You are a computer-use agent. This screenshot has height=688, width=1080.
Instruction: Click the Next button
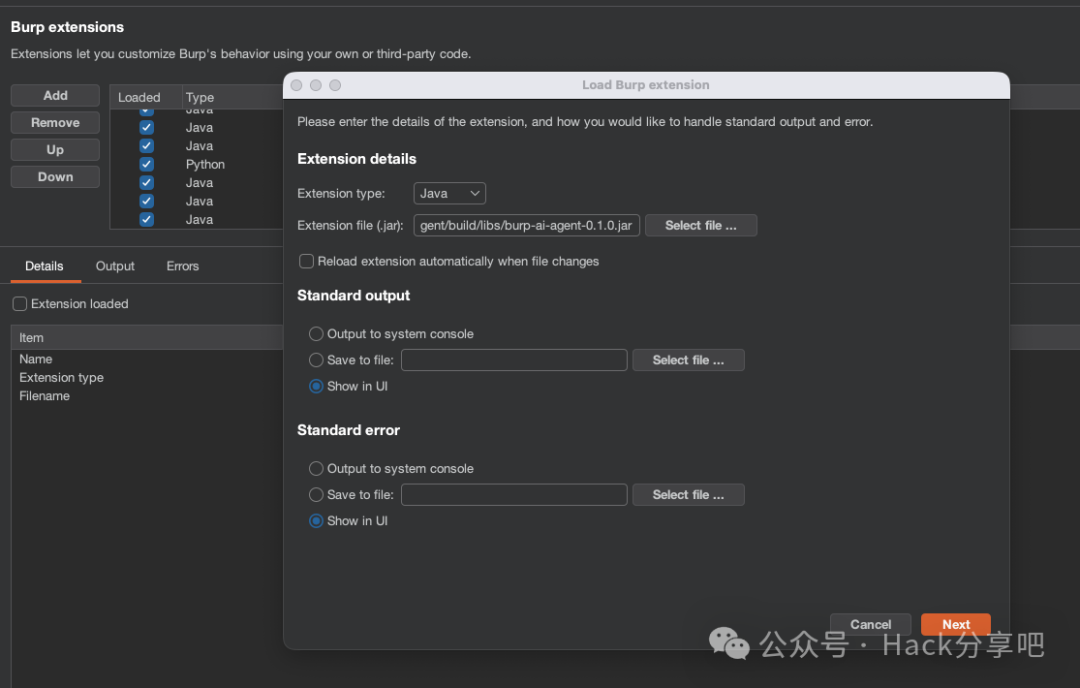point(955,623)
